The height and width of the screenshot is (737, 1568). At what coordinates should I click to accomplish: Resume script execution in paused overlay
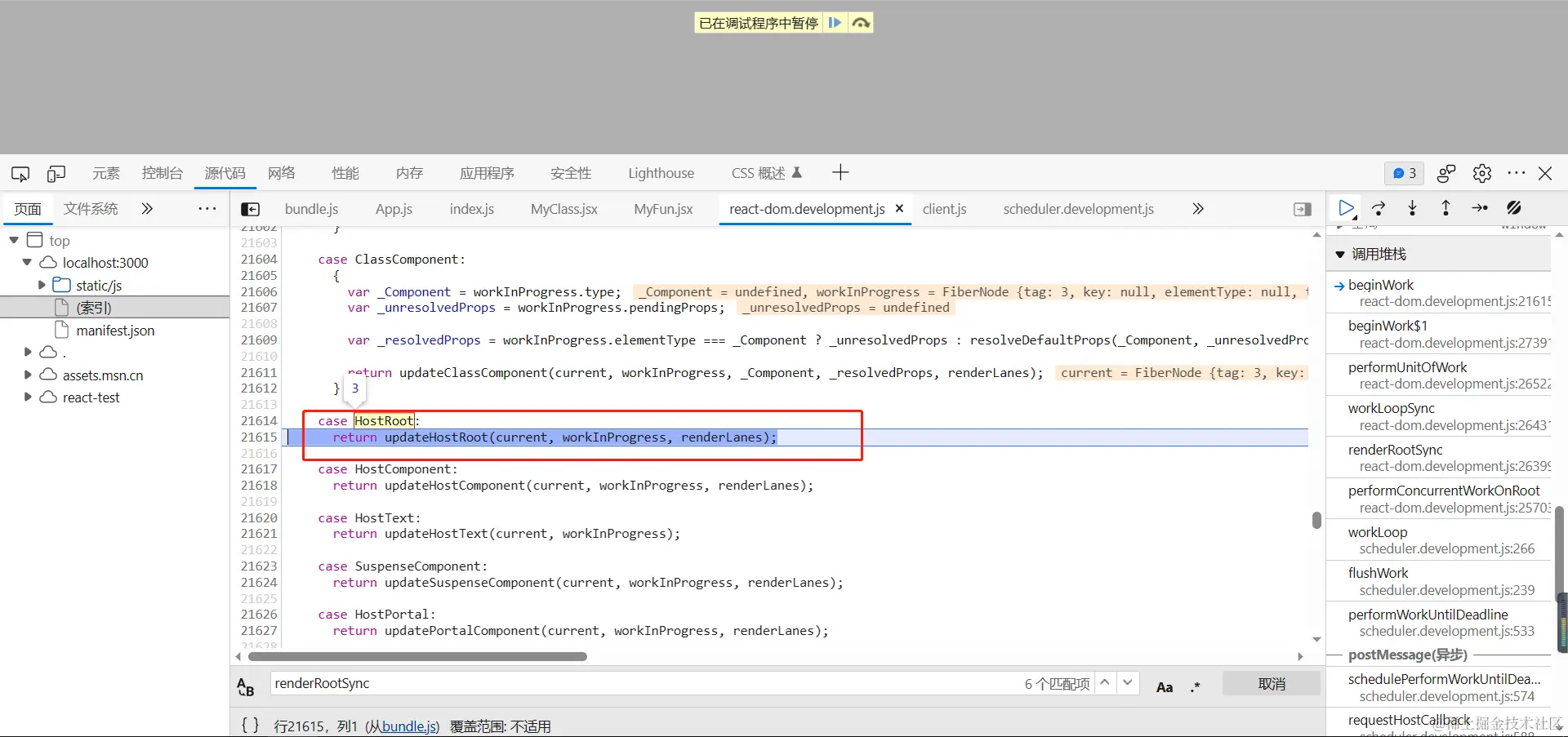(x=835, y=23)
